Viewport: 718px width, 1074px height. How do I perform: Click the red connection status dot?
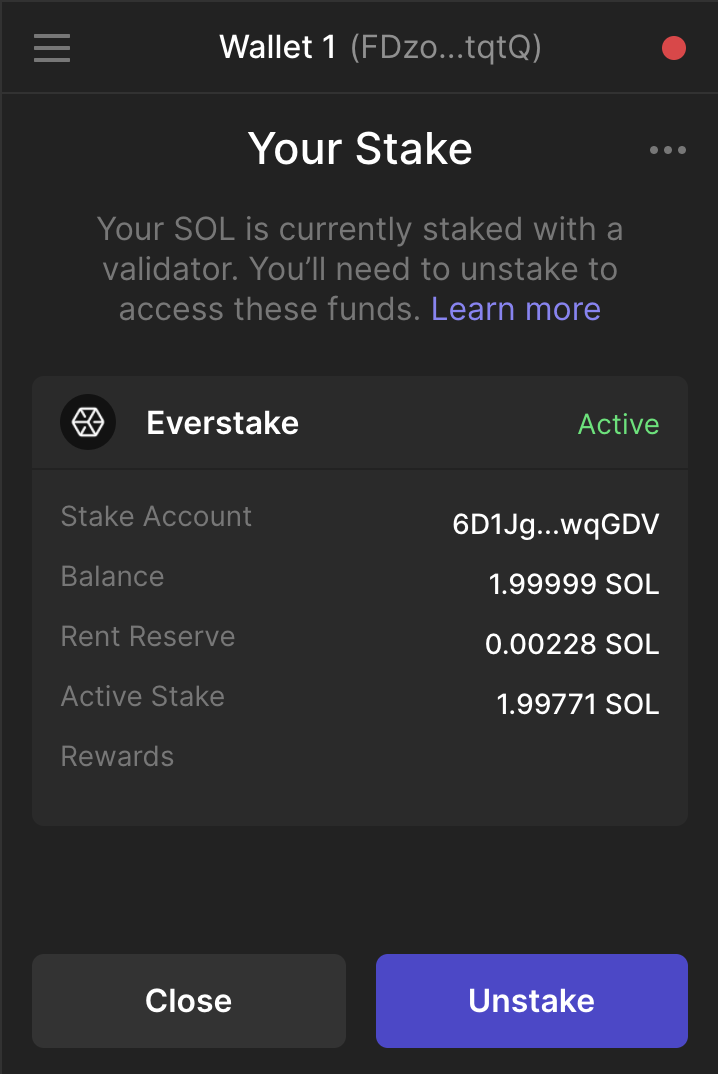[674, 46]
